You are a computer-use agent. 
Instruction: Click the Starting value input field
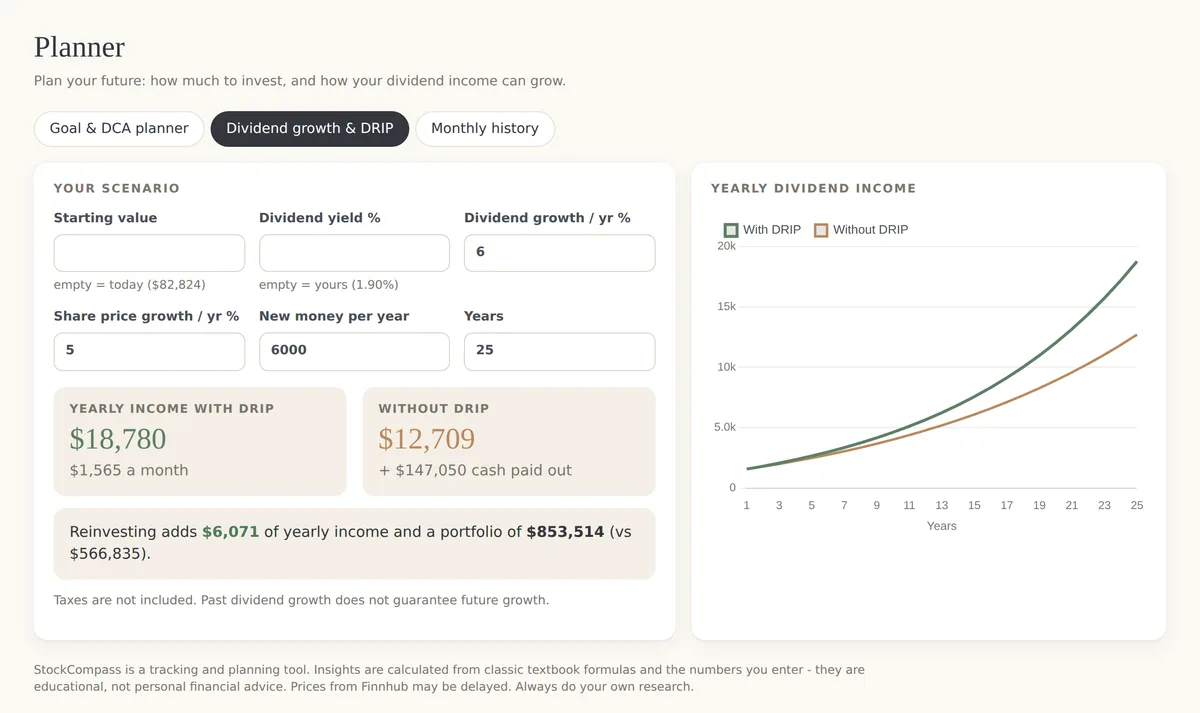[149, 253]
